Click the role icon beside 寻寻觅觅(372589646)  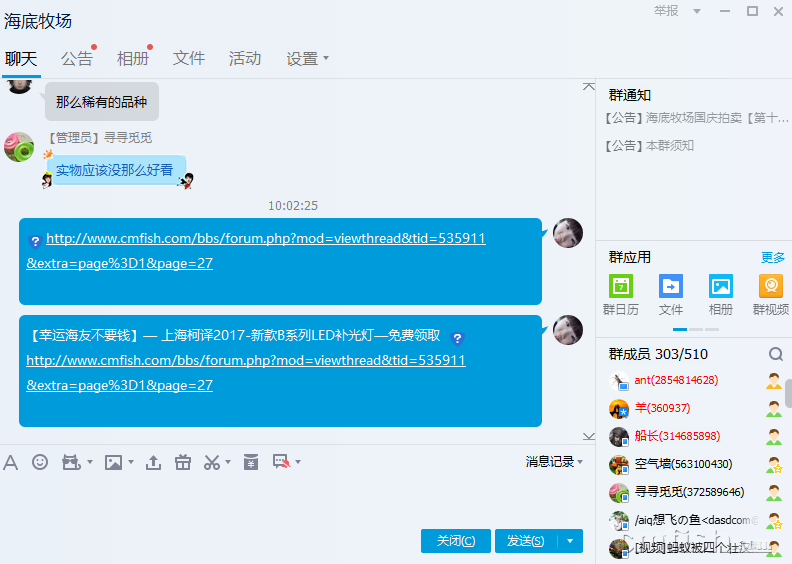click(774, 492)
